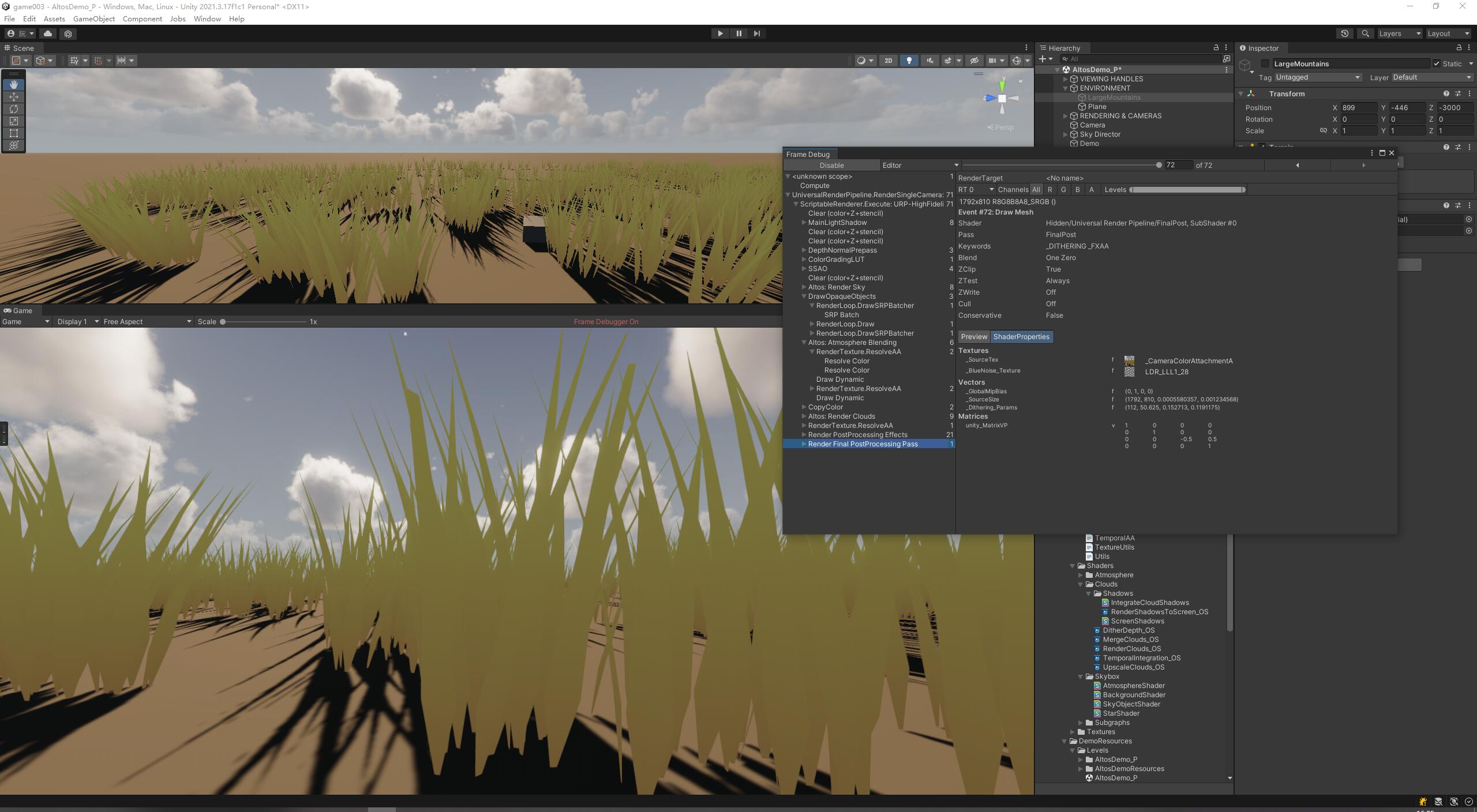
Task: Select the Scale tool
Action: click(x=14, y=121)
